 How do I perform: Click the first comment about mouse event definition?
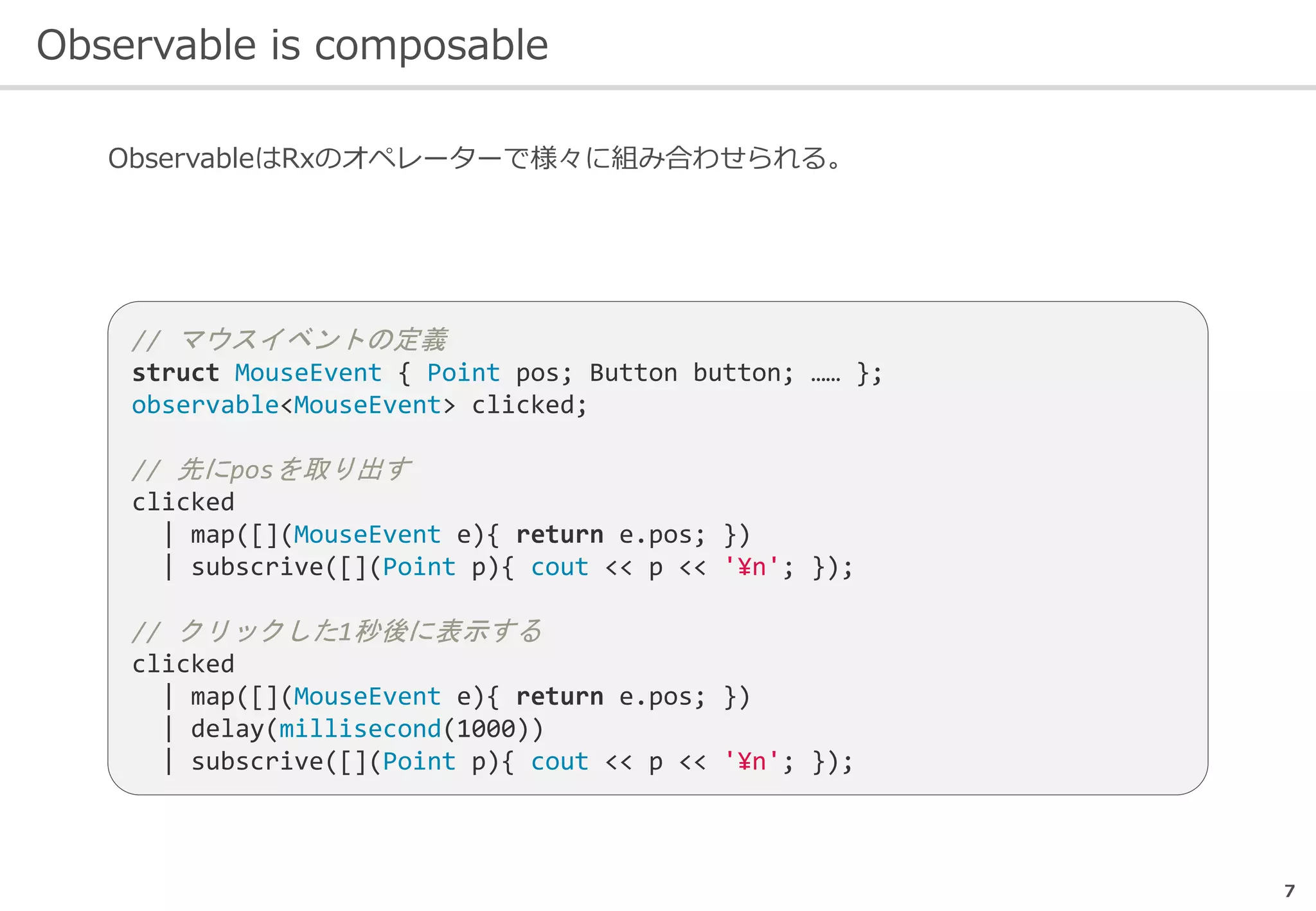click(x=289, y=340)
